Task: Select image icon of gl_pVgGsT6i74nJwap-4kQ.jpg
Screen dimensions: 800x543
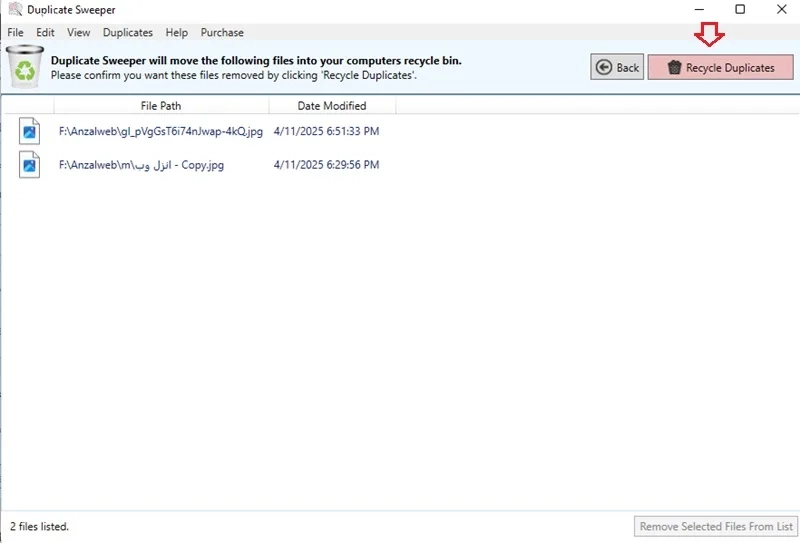Action: [30, 131]
